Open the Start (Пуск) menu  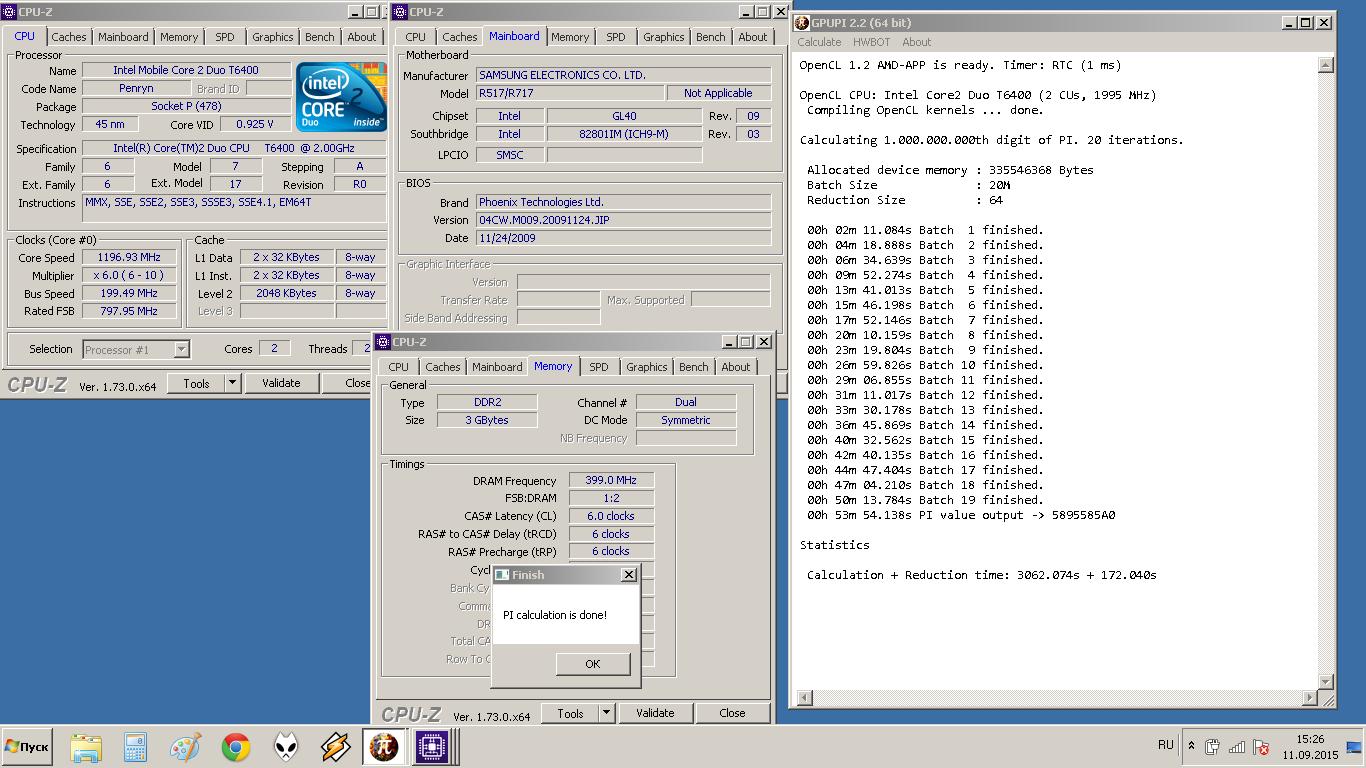pos(27,747)
